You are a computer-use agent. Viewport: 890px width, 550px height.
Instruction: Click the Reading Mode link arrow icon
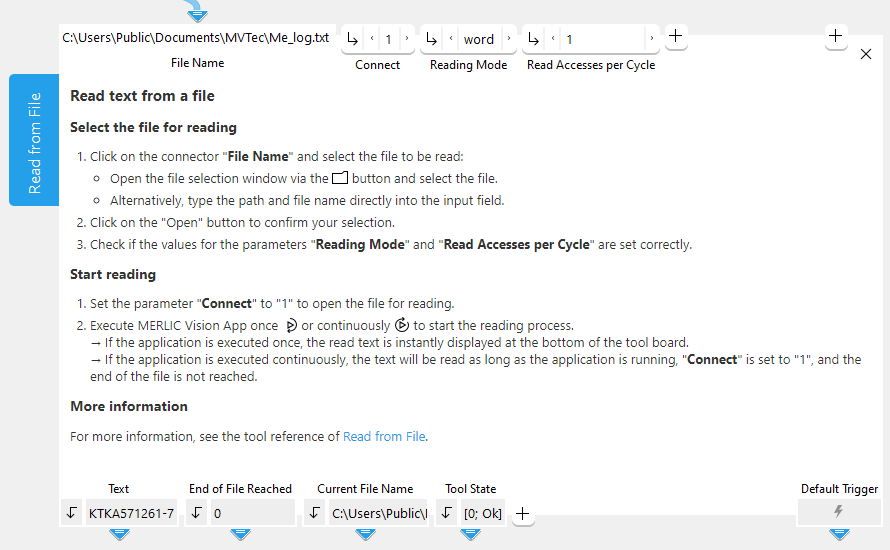click(x=432, y=39)
